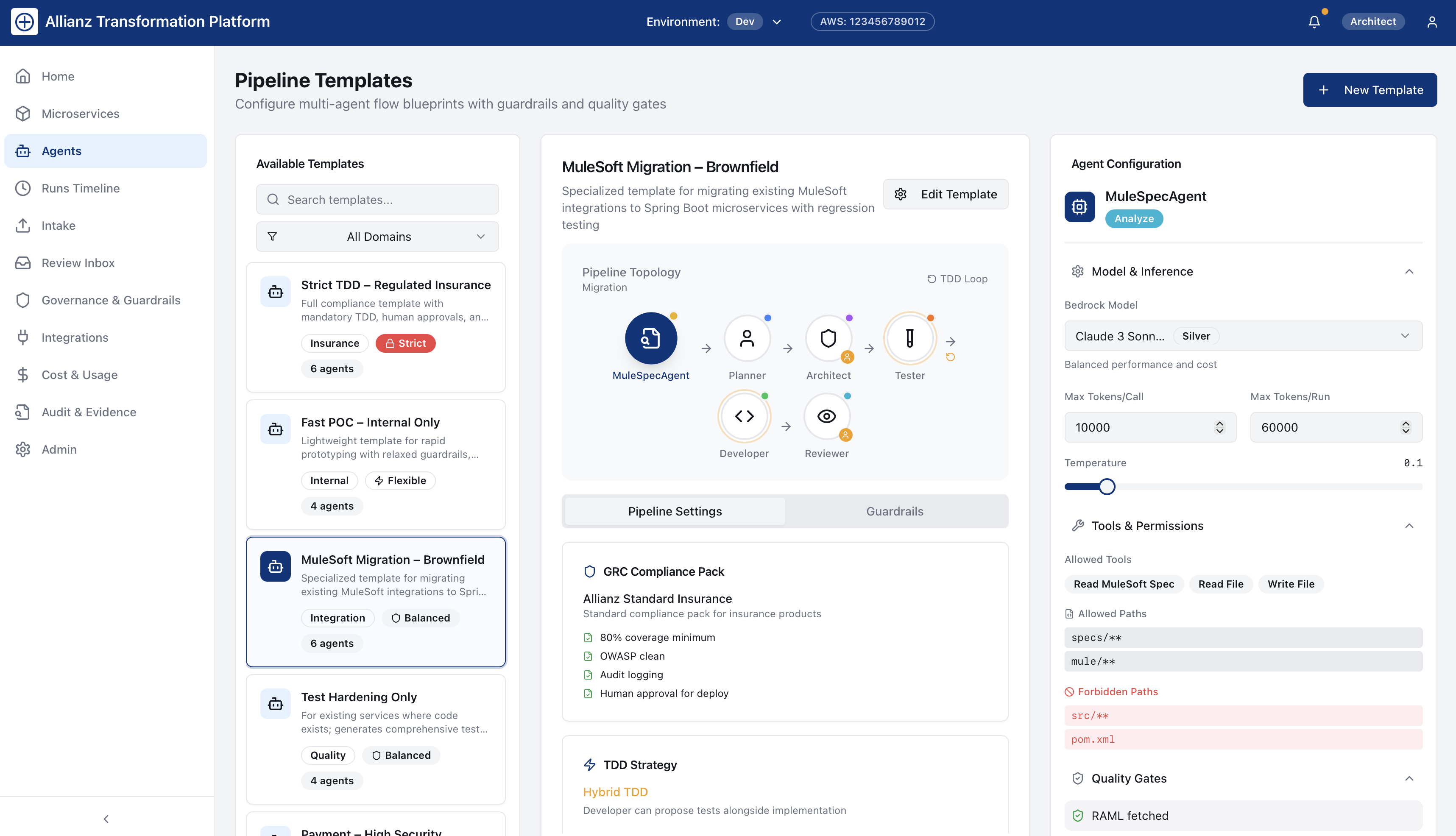The width and height of the screenshot is (1456, 836).
Task: Open the Bedrock Model dropdown
Action: point(1243,336)
